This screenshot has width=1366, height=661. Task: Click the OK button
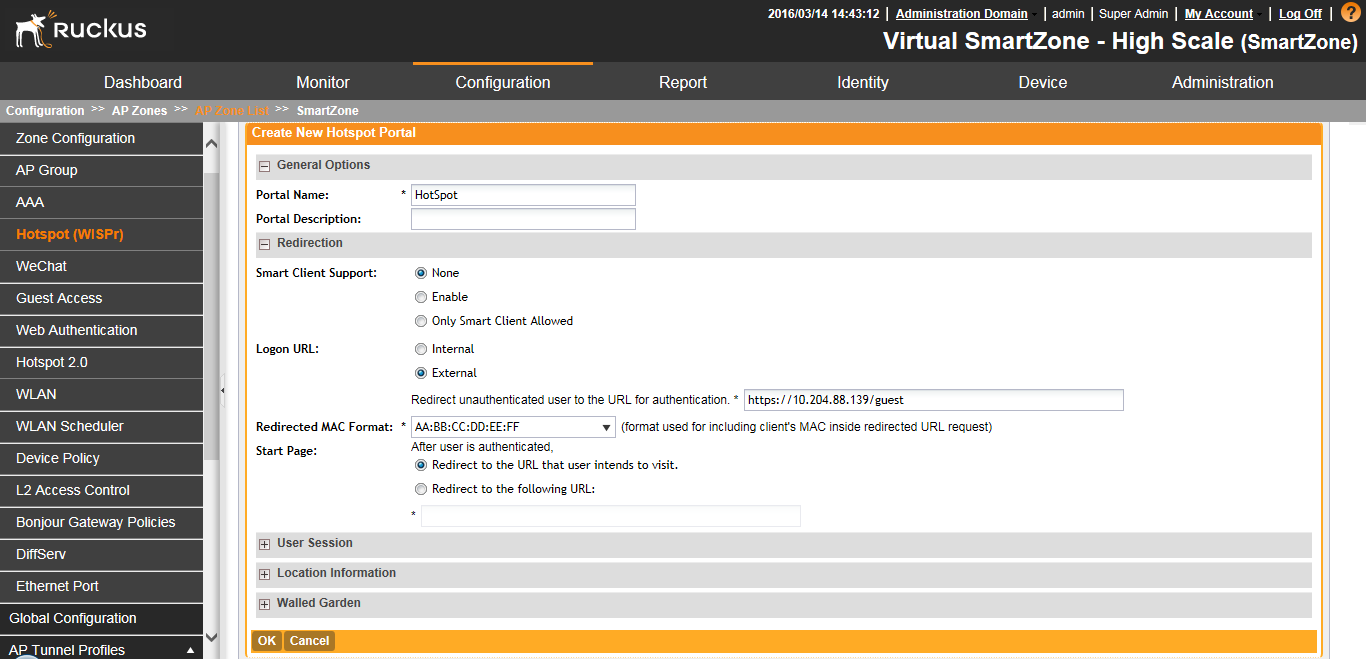tap(267, 641)
